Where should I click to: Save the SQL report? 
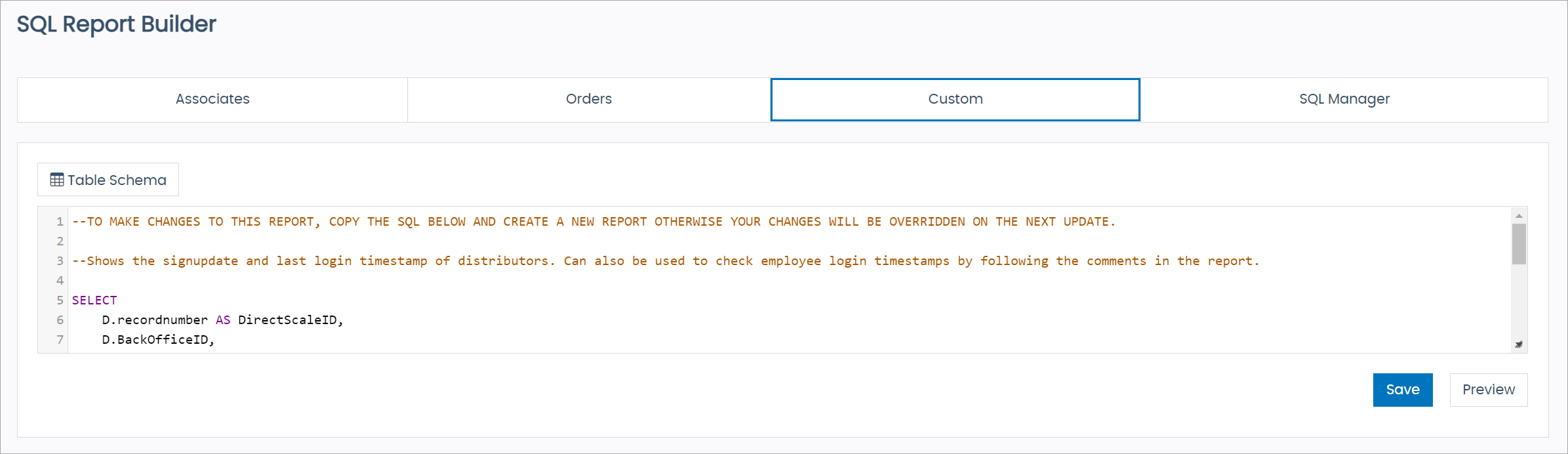coord(1403,390)
